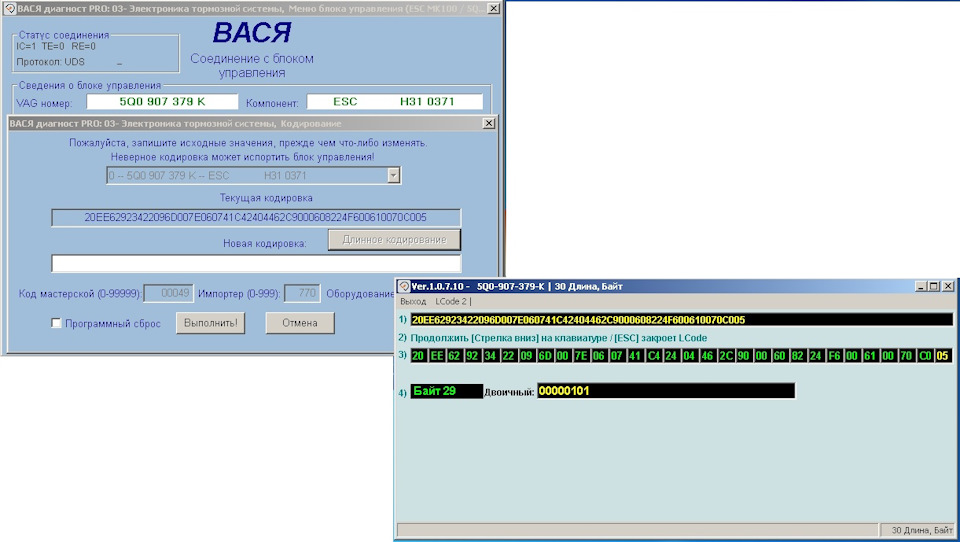
Task: Click the Протокол: UDS status text
Action: (x=50, y=62)
